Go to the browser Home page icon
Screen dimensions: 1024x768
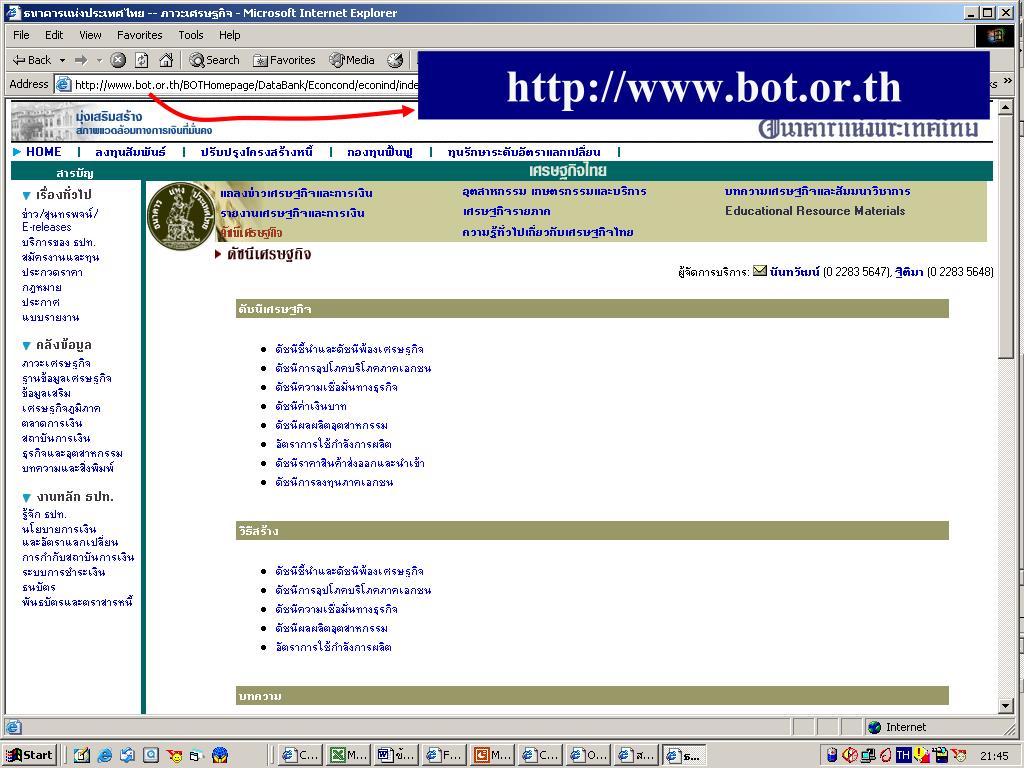pos(166,60)
